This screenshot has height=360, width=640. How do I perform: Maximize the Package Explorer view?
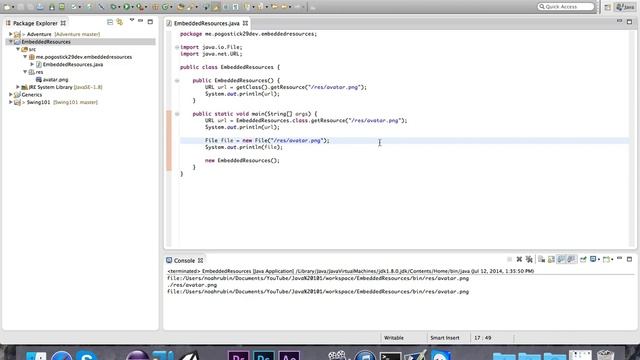coord(150,21)
